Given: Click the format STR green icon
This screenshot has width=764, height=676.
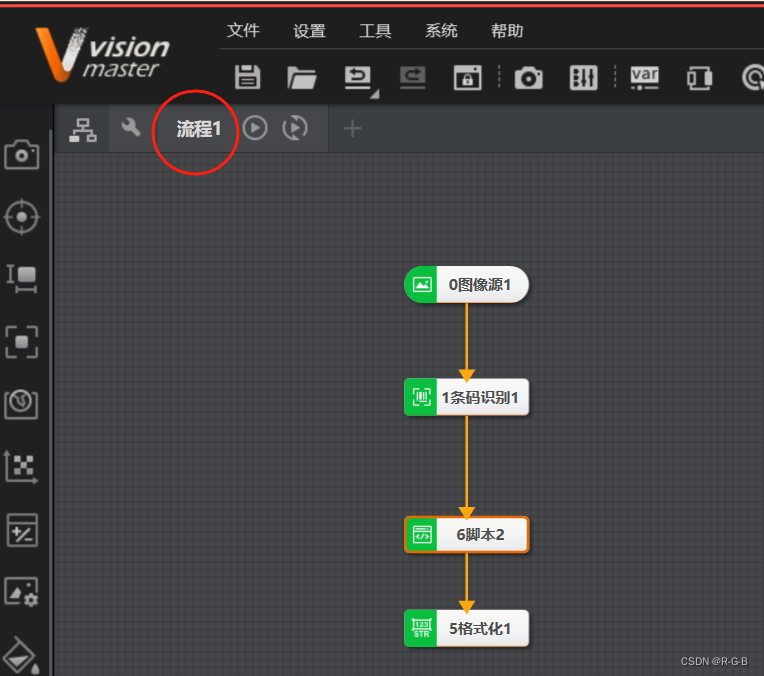Looking at the screenshot, I should tap(421, 629).
